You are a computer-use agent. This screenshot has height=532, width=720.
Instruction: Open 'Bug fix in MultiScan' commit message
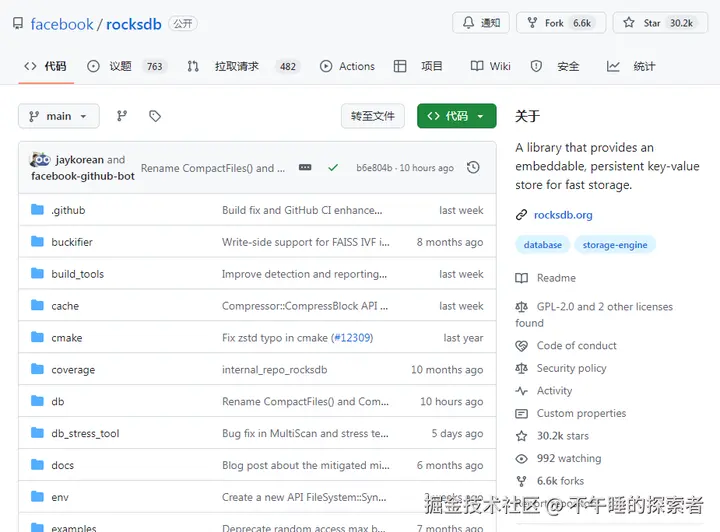(x=305, y=433)
